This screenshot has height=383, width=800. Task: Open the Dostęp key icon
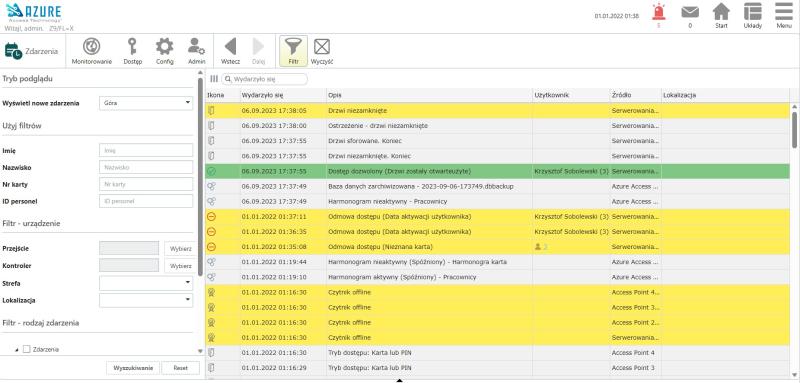[133, 51]
